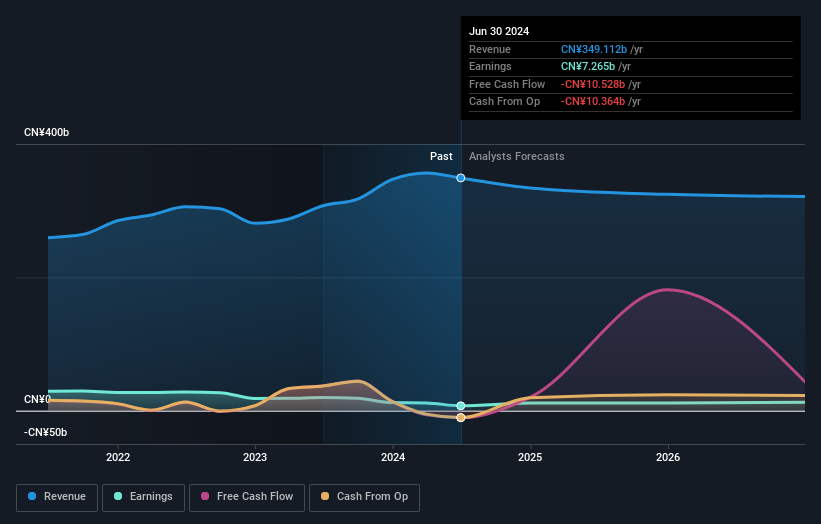This screenshot has height=524, width=821.
Task: Click the blue Revenue legend dot
Action: click(32, 496)
